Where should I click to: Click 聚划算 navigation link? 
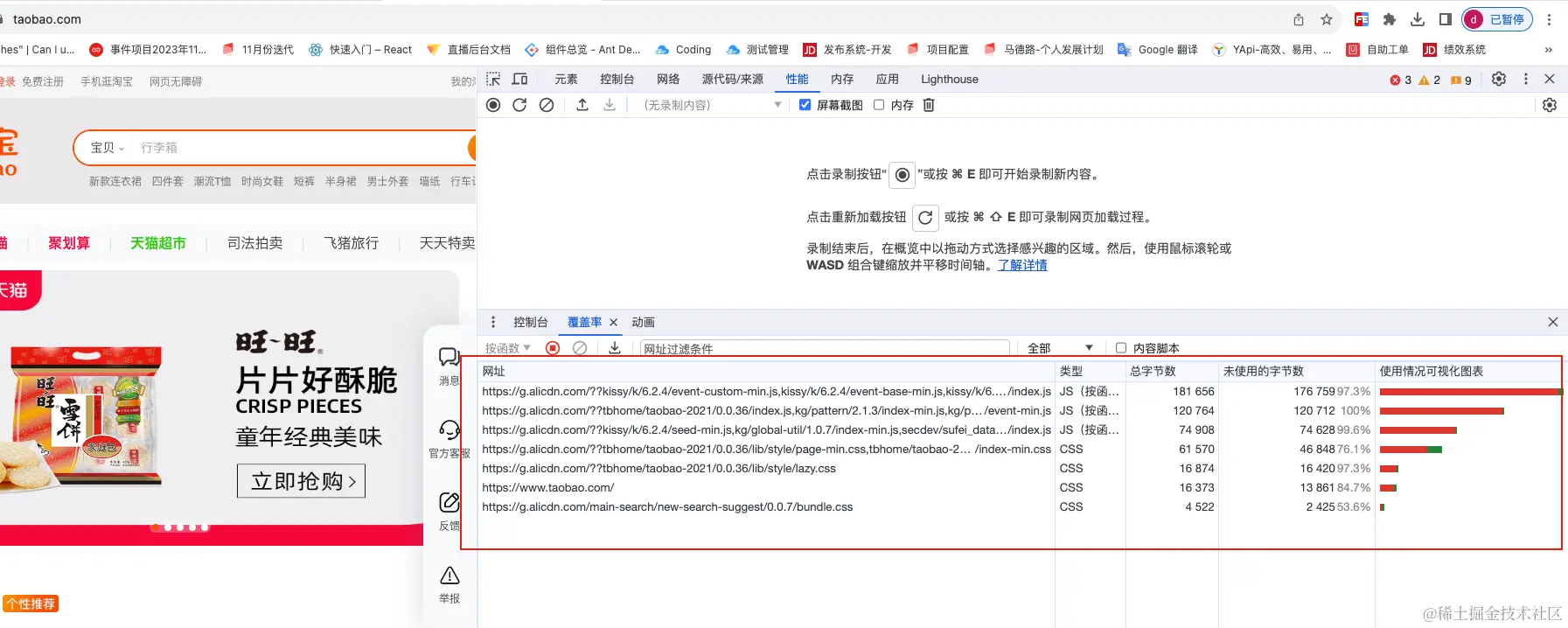(x=69, y=243)
